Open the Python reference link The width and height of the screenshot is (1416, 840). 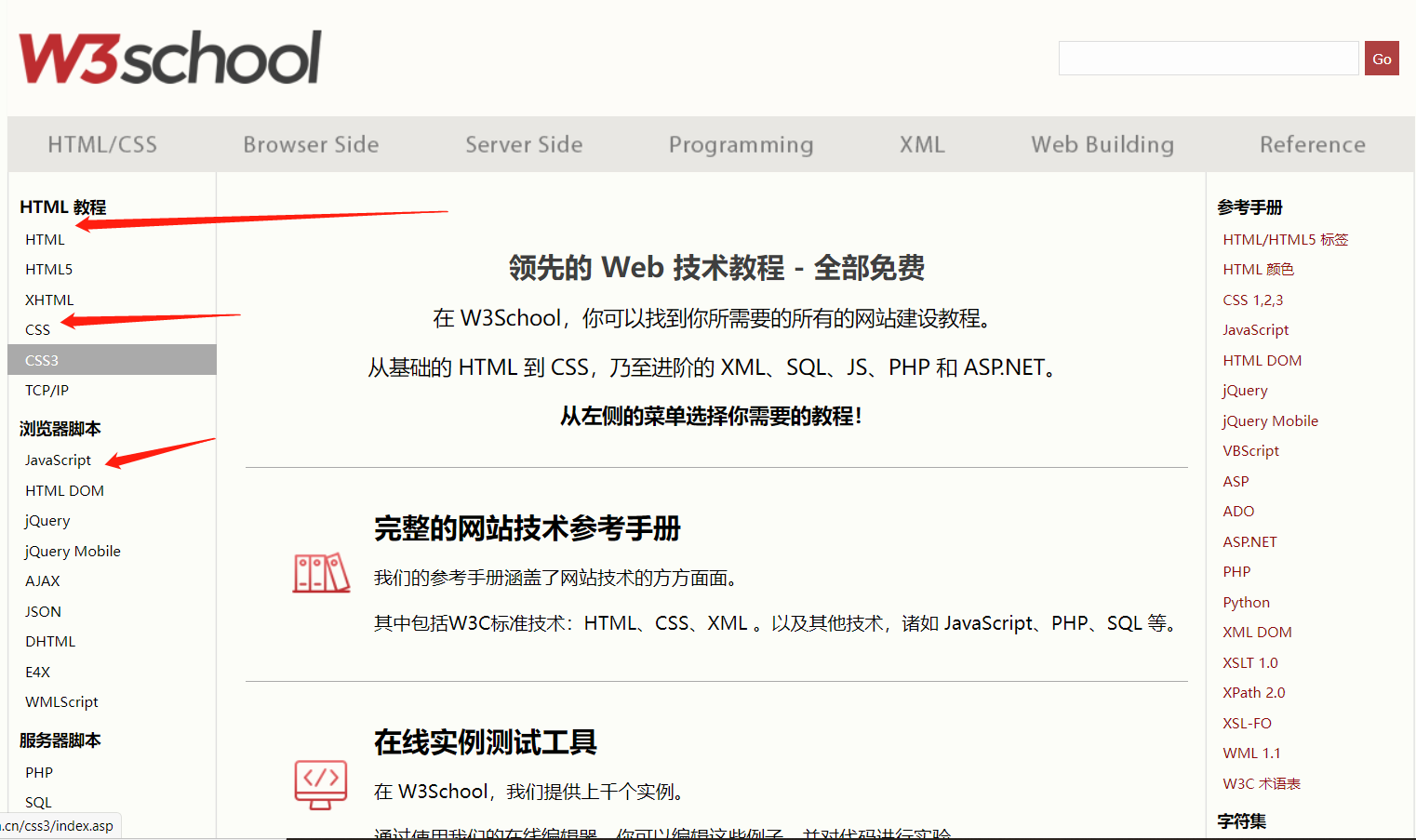[x=1246, y=602]
